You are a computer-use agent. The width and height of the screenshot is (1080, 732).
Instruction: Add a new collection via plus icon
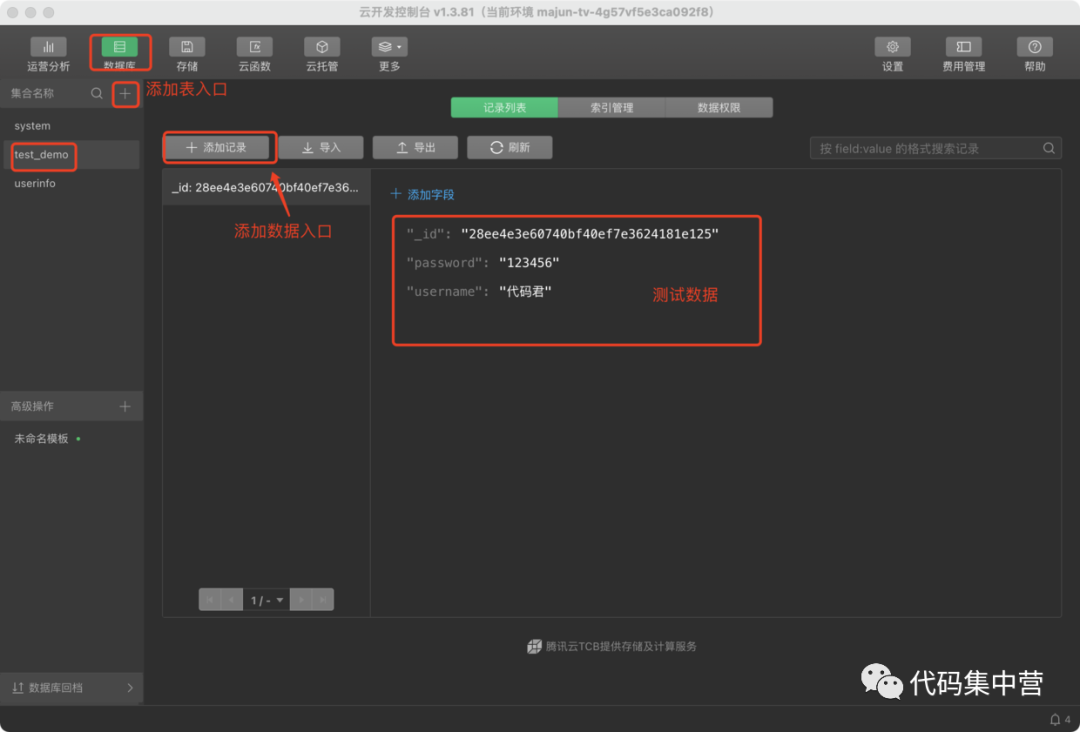click(x=125, y=93)
